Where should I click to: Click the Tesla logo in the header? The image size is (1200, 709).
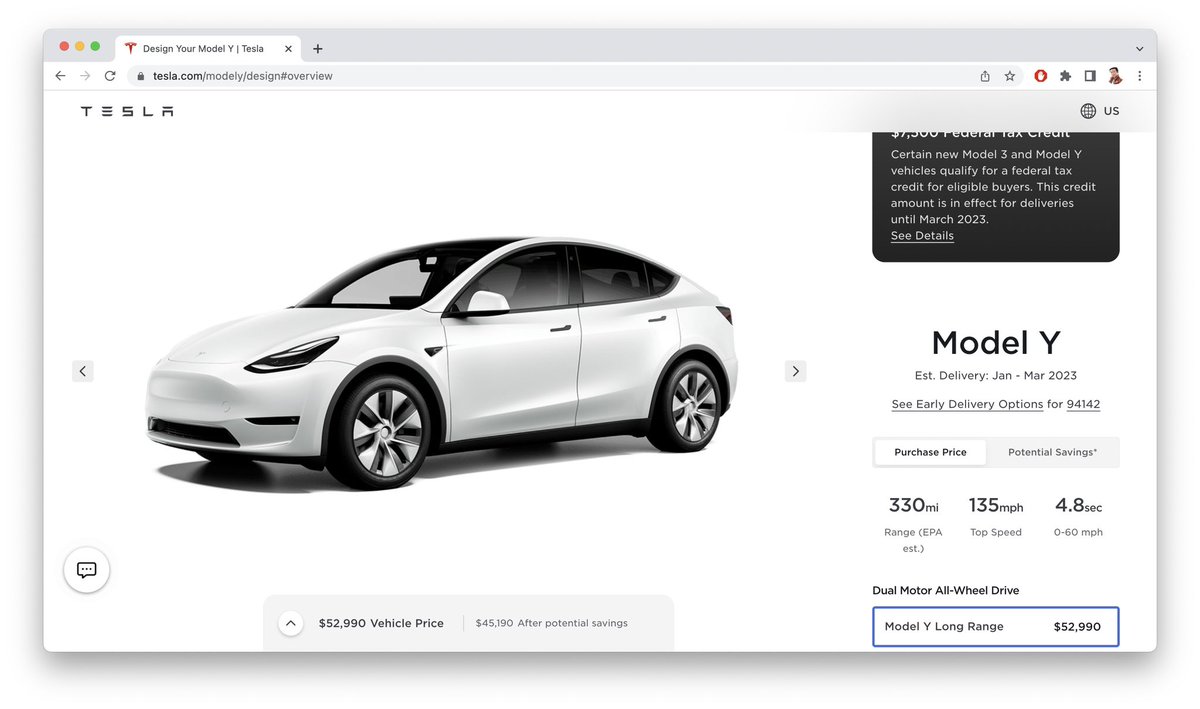126,111
